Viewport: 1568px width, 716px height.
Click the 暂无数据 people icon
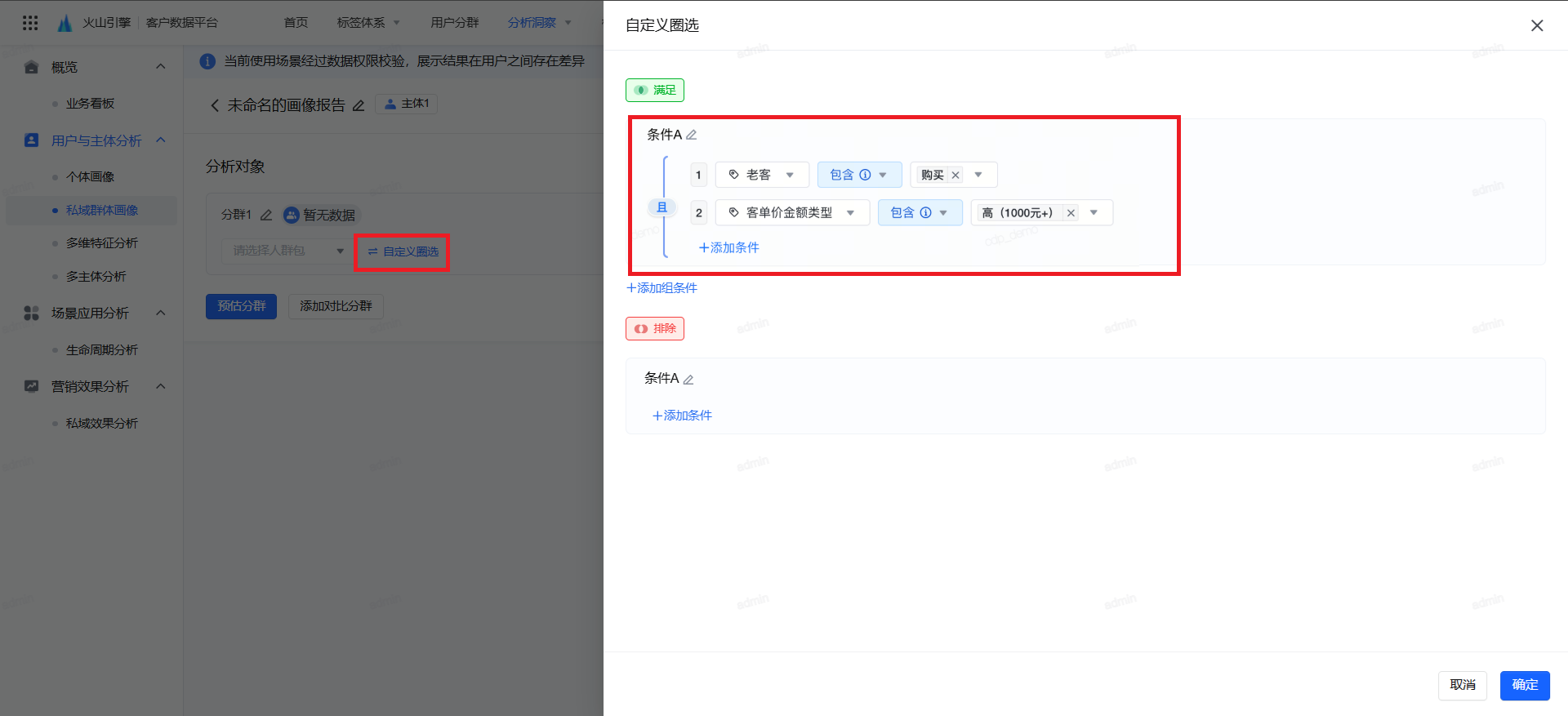[x=292, y=215]
